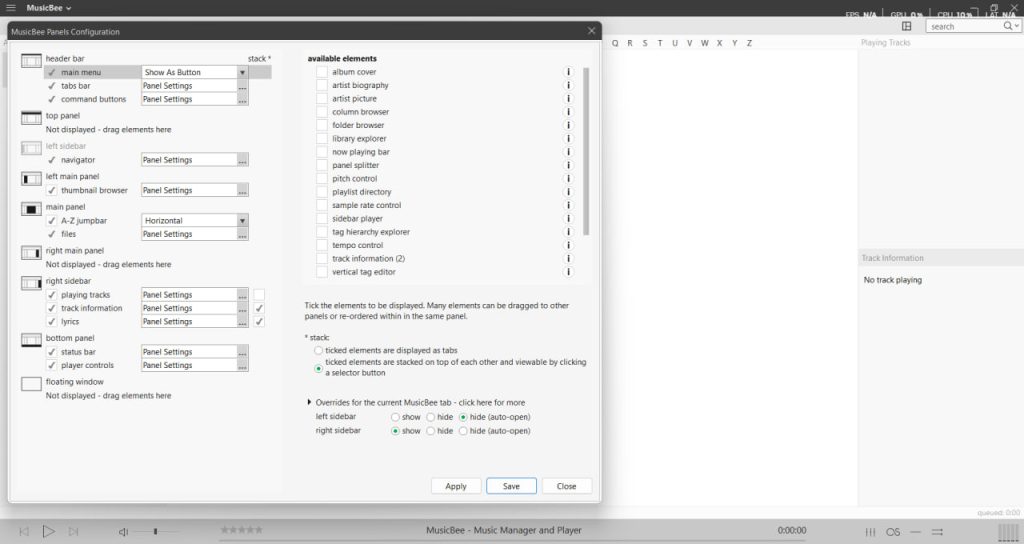
Task: Open main menu Show As Button dropdown
Action: point(242,72)
